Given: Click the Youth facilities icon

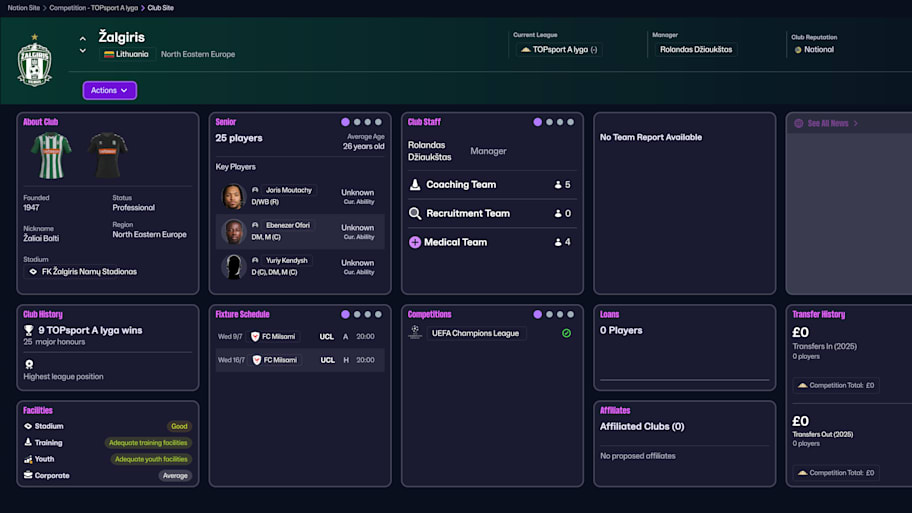Looking at the screenshot, I should [x=28, y=459].
